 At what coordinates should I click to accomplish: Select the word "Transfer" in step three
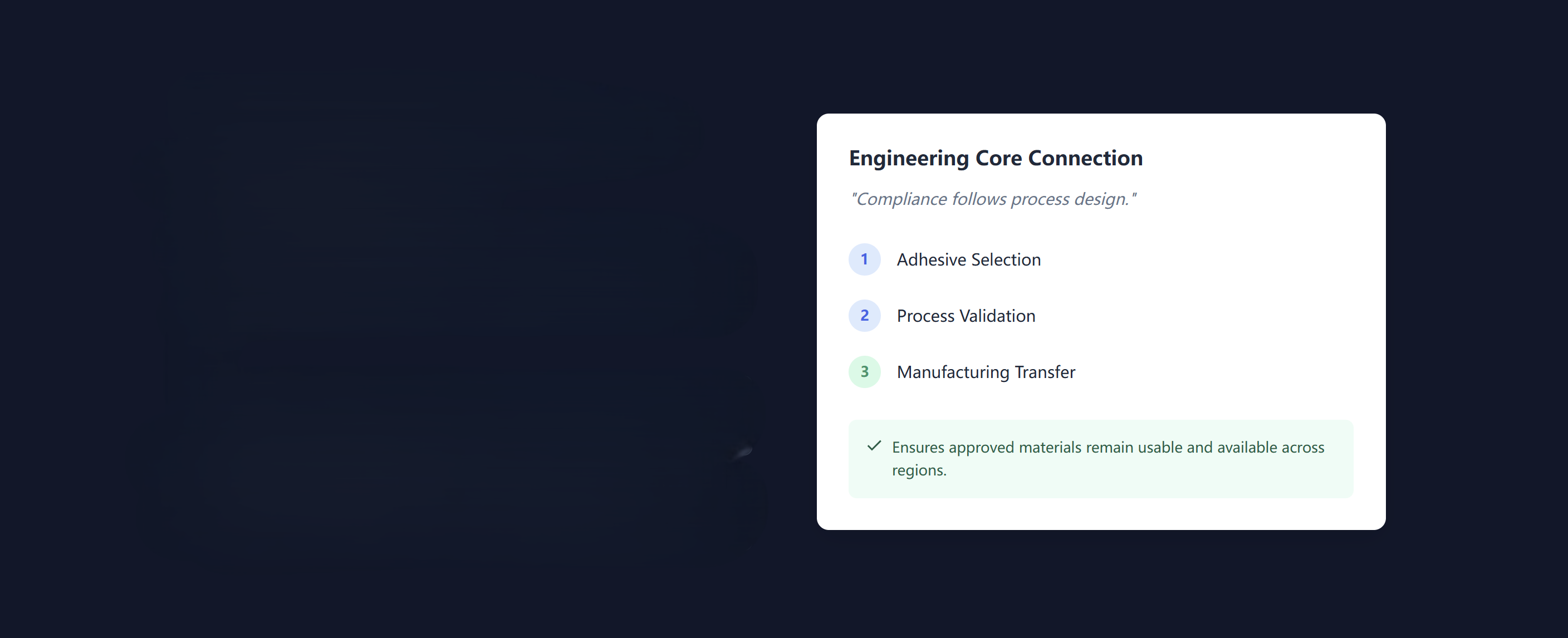tap(1045, 372)
